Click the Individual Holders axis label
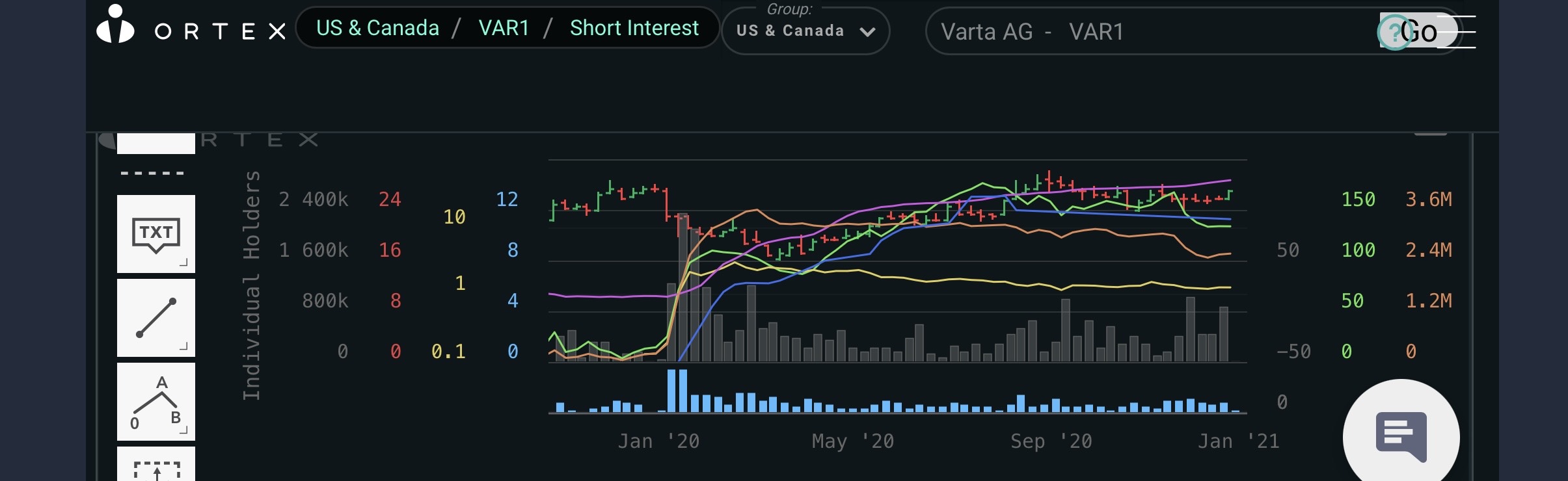This screenshot has width=1568, height=481. [252, 285]
